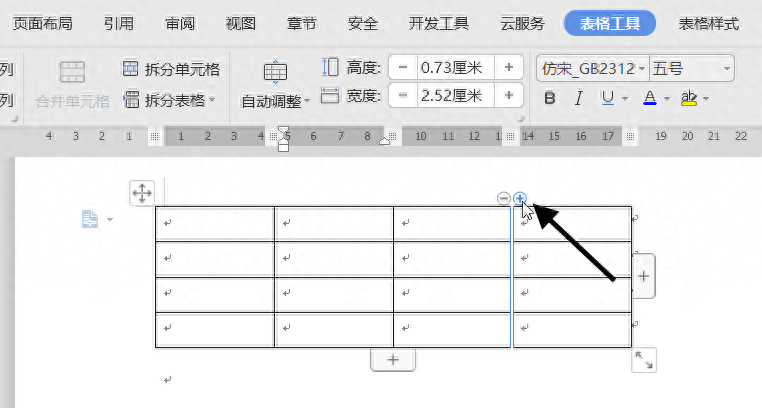The height and width of the screenshot is (408, 762).
Task: Toggle bold formatting
Action: [550, 98]
